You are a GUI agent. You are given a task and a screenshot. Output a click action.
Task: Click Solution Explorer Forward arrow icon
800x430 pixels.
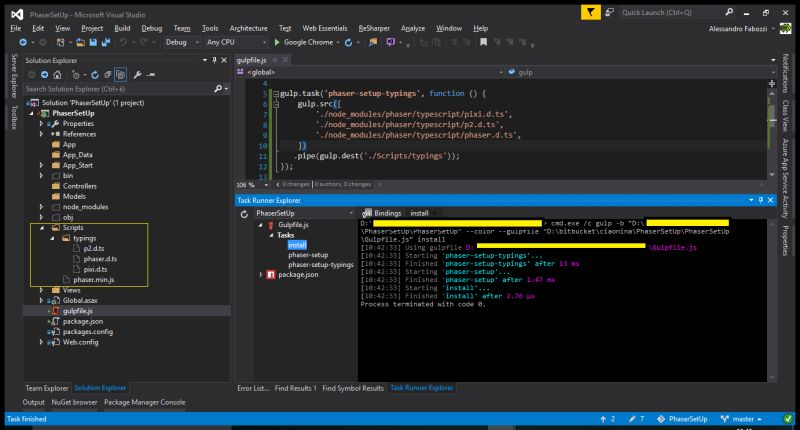[x=44, y=75]
